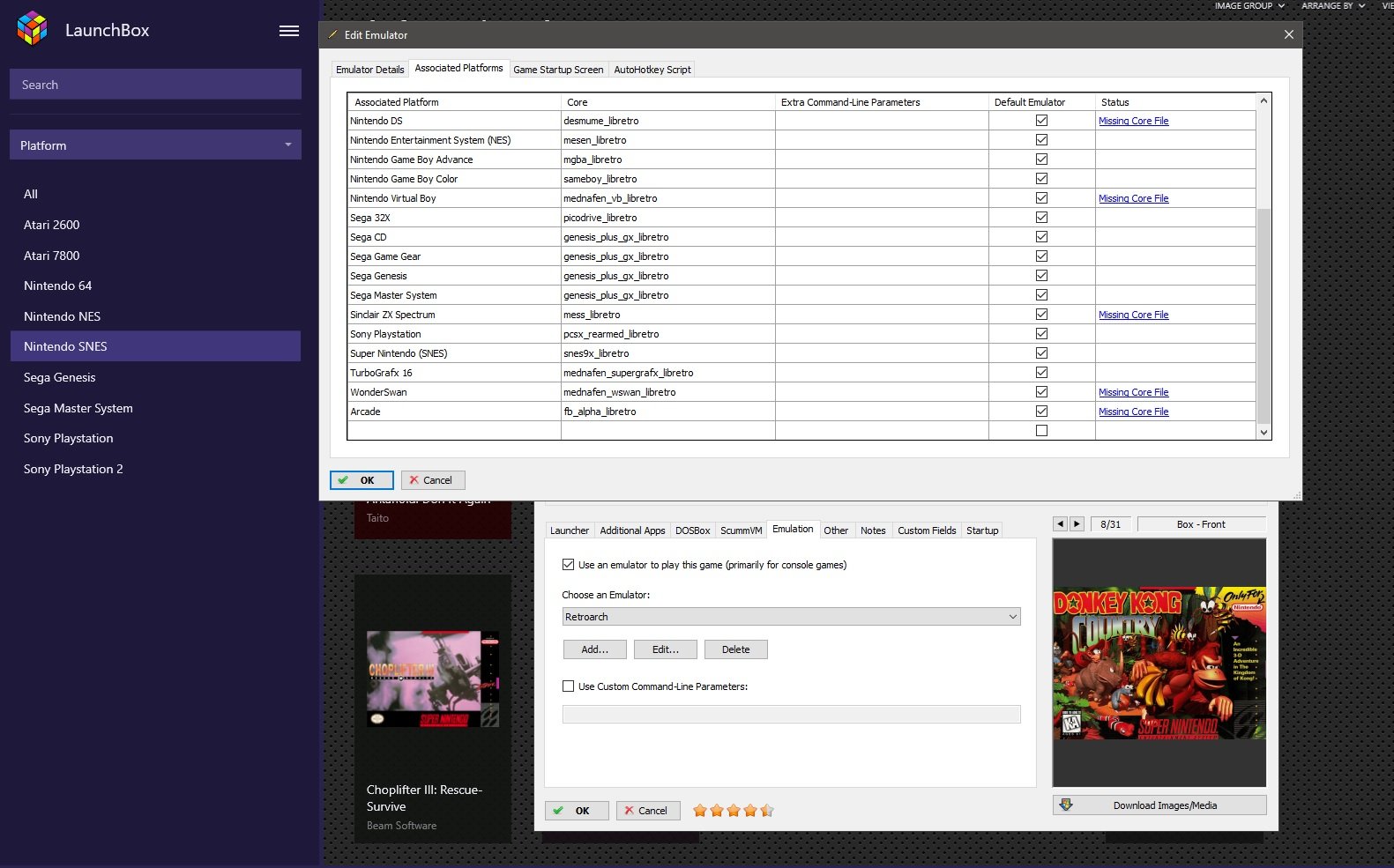The height and width of the screenshot is (868, 1394).
Task: Open the Choose an Emulator dropdown
Action: tap(791, 617)
